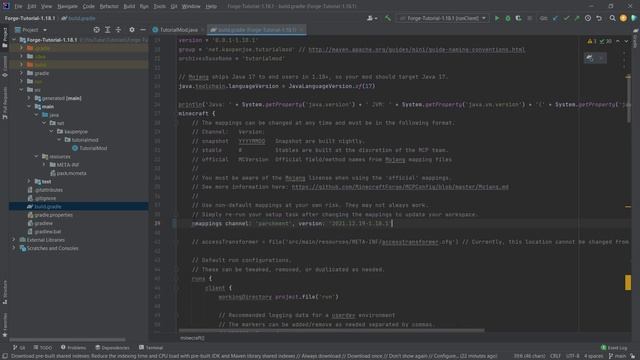This screenshot has height=360, width=640.
Task: Open the Git tool window at bottom
Action: (x=19, y=348)
